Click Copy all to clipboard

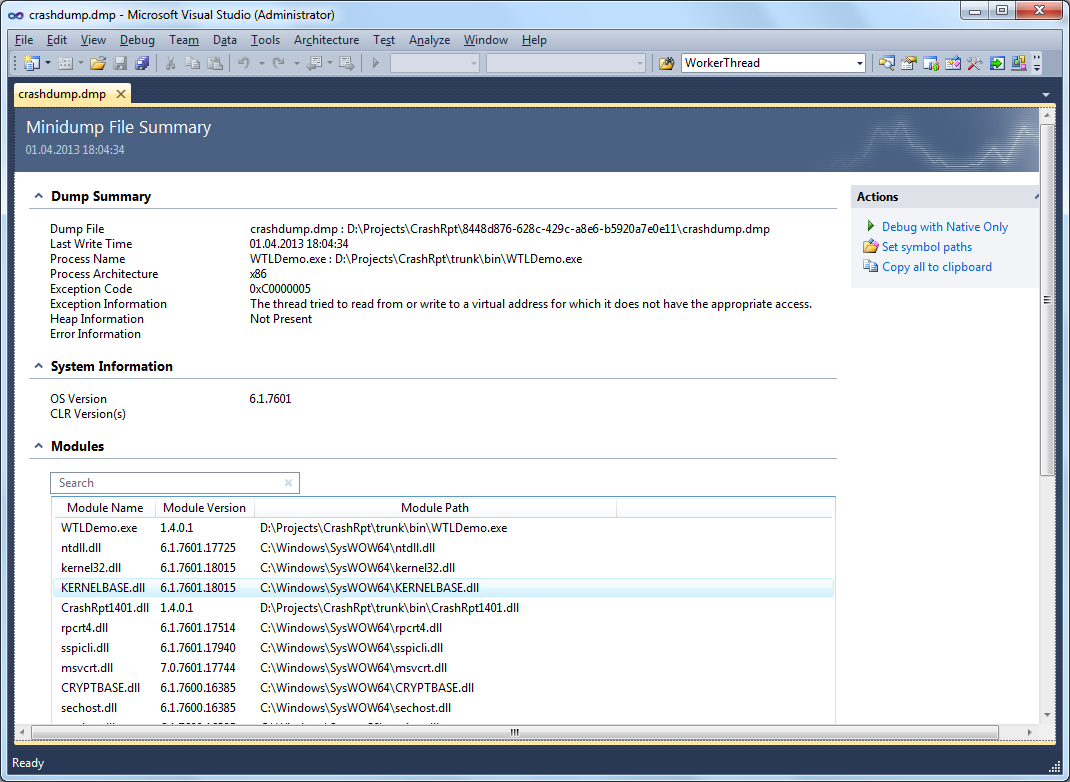click(x=936, y=266)
